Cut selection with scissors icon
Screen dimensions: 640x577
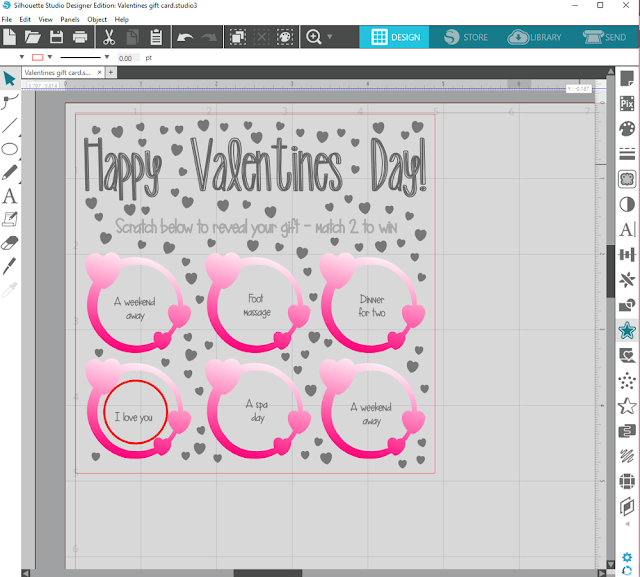point(109,37)
